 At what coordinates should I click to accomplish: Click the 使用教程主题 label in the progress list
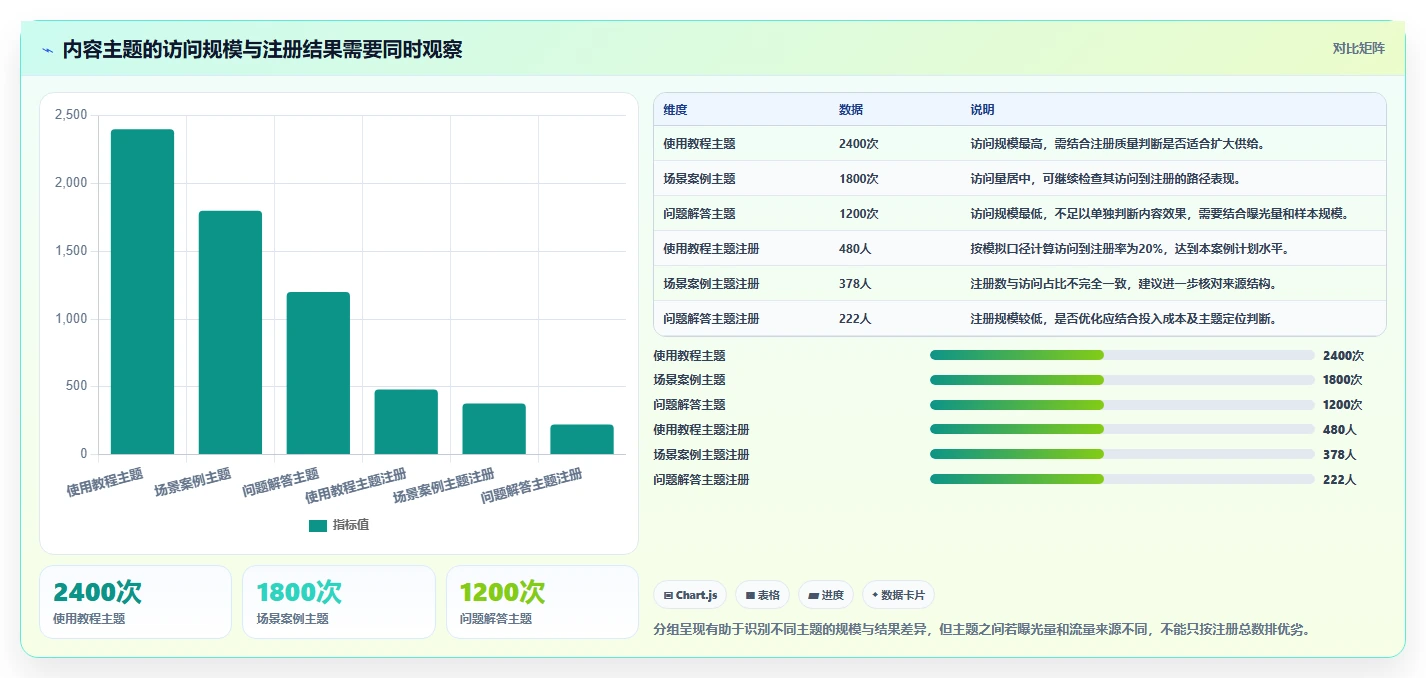[689, 355]
